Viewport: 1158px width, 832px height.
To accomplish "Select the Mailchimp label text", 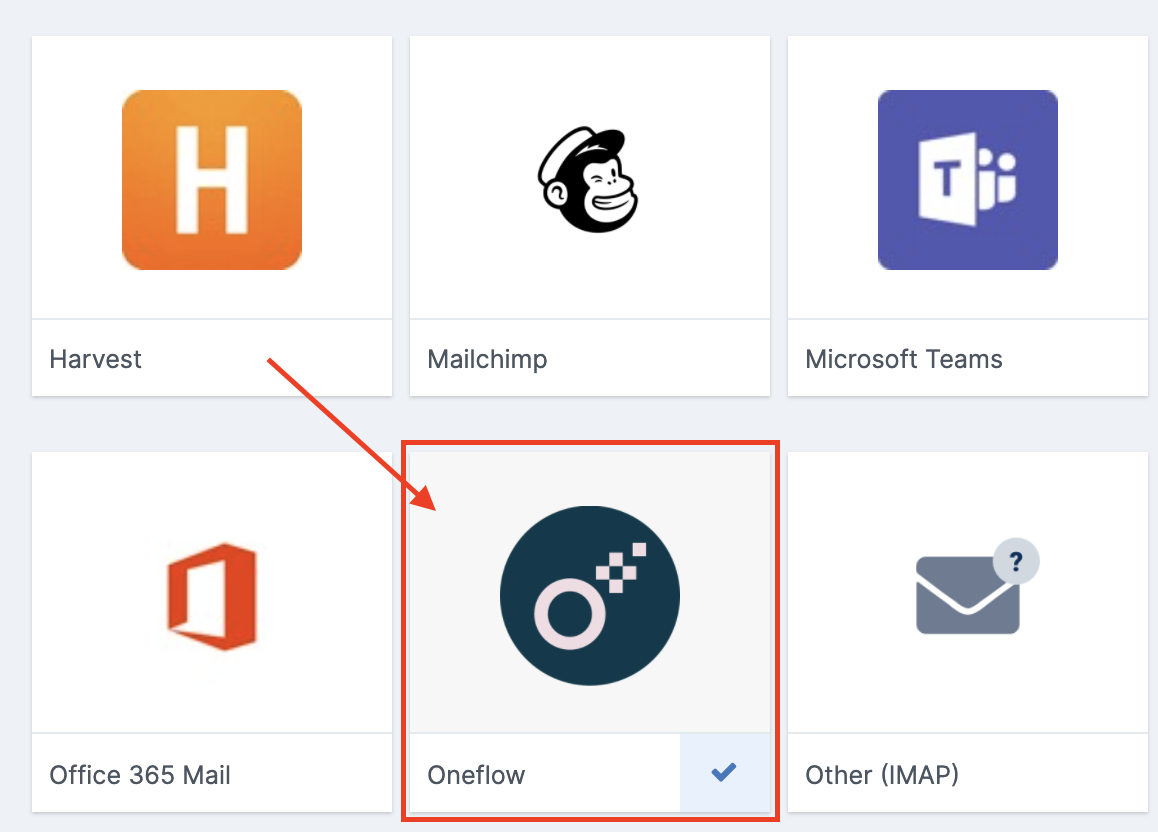I will (487, 360).
